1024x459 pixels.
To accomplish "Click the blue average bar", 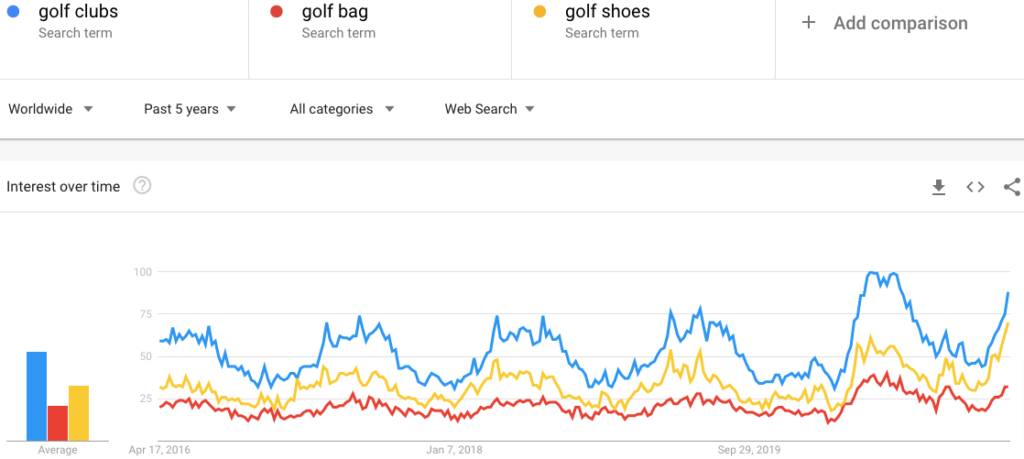I will click(x=37, y=396).
